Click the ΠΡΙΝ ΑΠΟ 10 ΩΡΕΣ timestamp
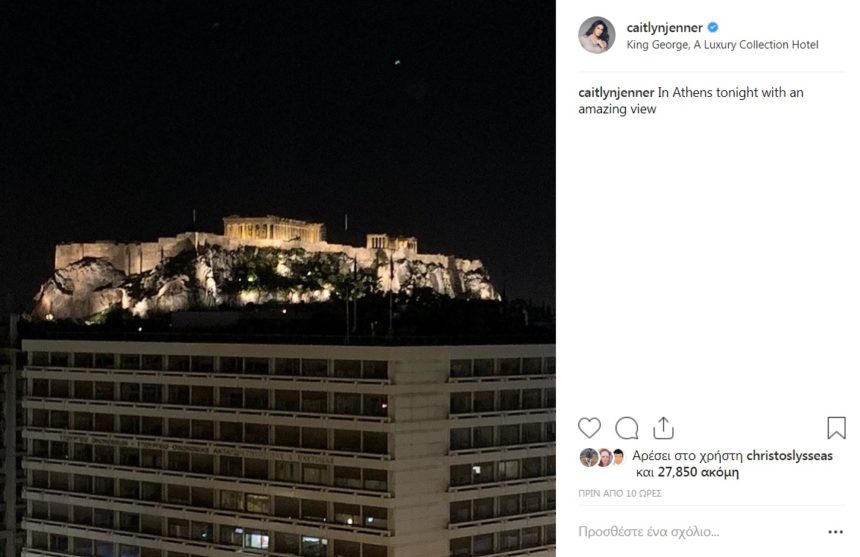This screenshot has height=557, width=860. click(620, 493)
